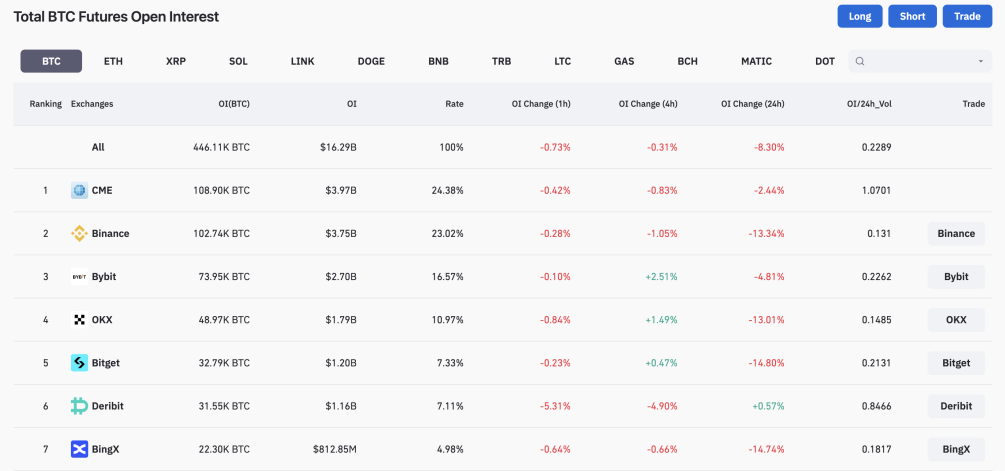The width and height of the screenshot is (1005, 471).
Task: Click the Deribit logo icon
Action: pos(79,406)
